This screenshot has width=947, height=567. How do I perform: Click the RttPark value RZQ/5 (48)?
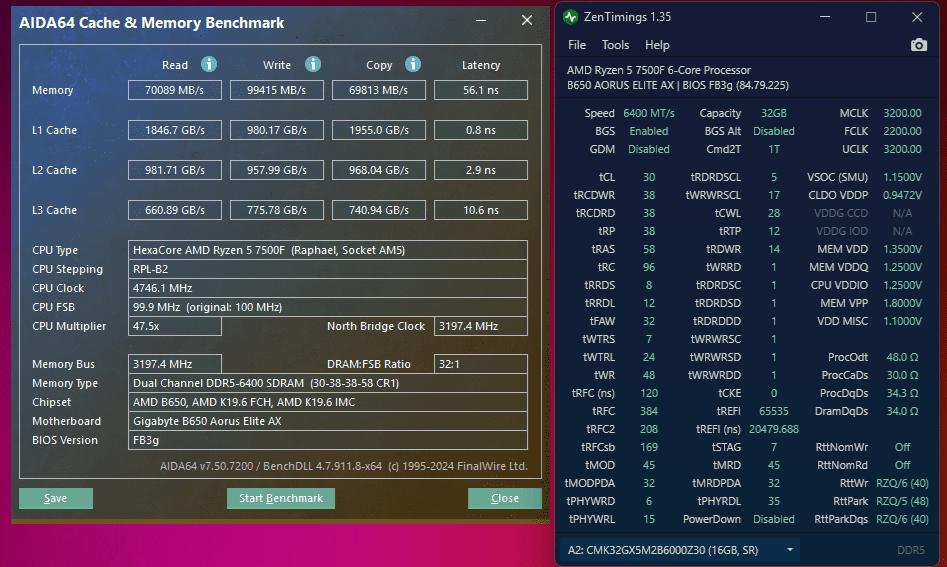click(902, 501)
